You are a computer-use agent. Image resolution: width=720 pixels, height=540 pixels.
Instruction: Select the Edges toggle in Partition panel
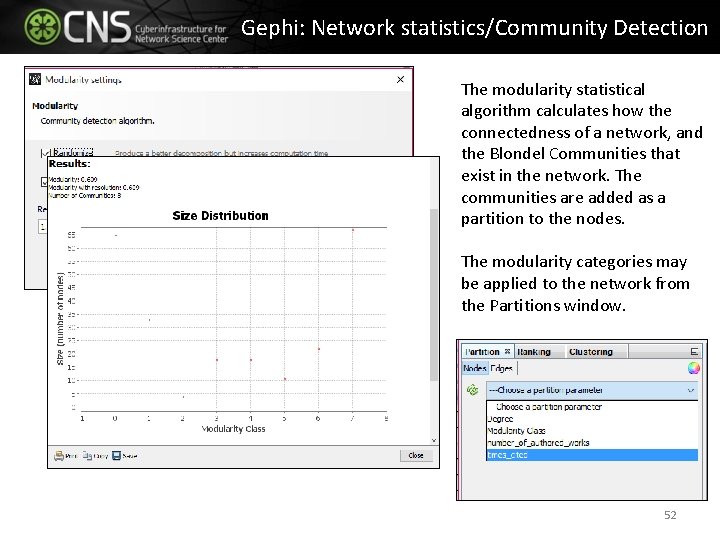tap(501, 368)
